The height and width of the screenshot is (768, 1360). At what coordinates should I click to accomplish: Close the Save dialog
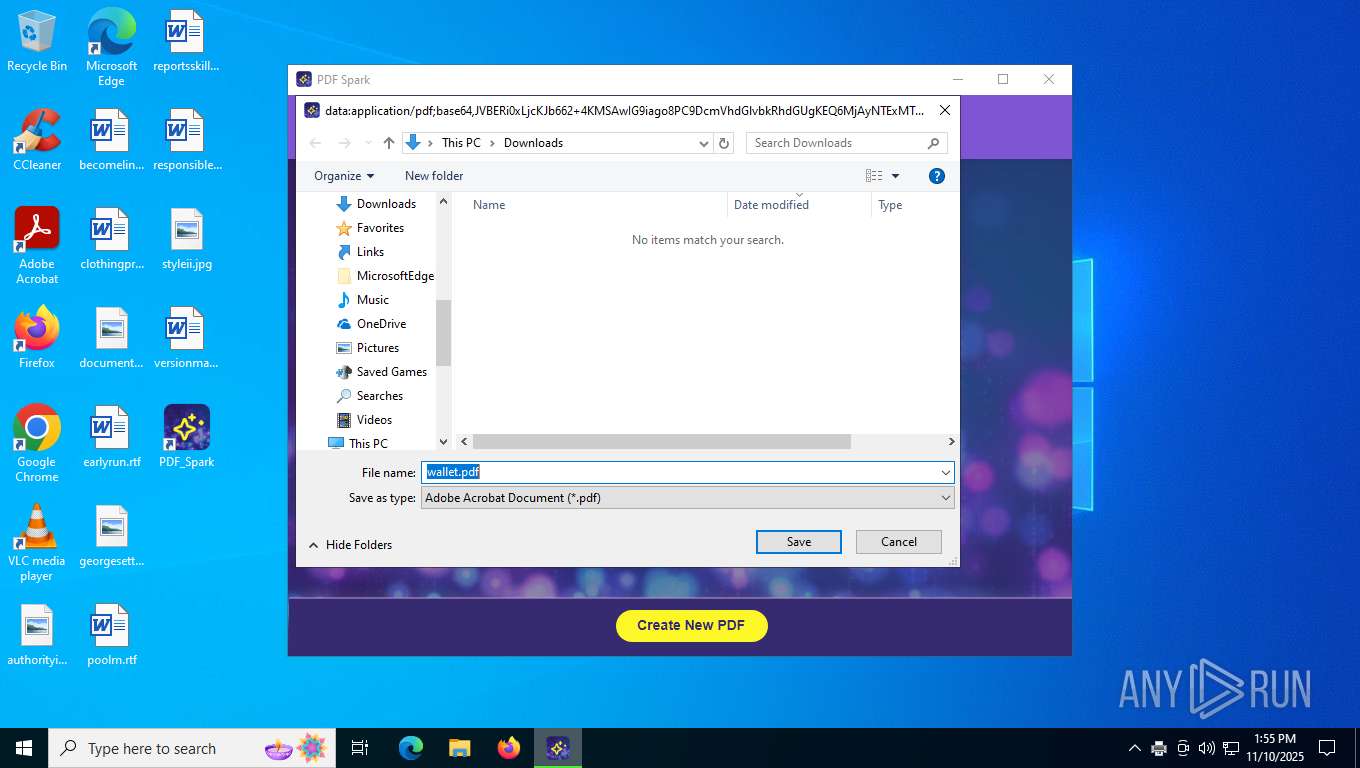(x=944, y=111)
